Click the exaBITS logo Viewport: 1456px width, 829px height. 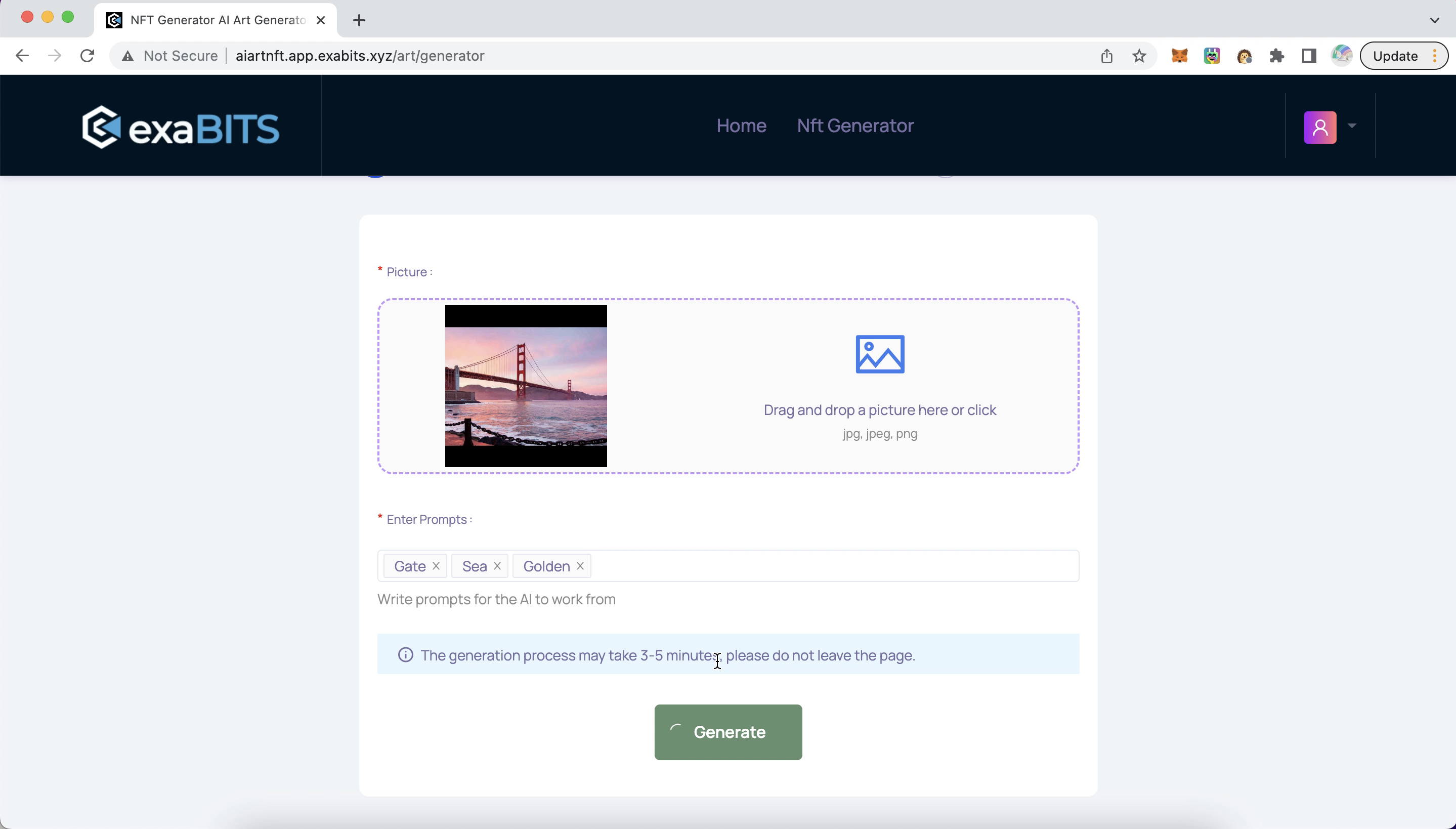point(181,127)
